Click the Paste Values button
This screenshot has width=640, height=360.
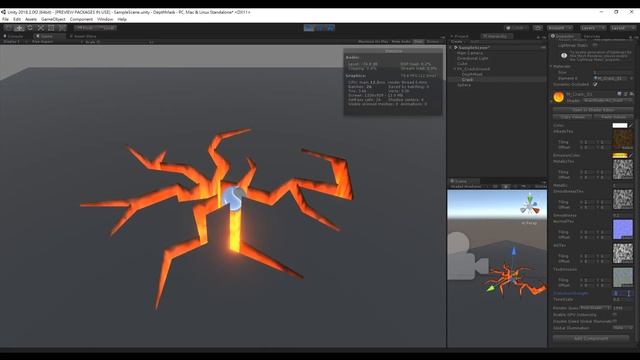pos(613,117)
